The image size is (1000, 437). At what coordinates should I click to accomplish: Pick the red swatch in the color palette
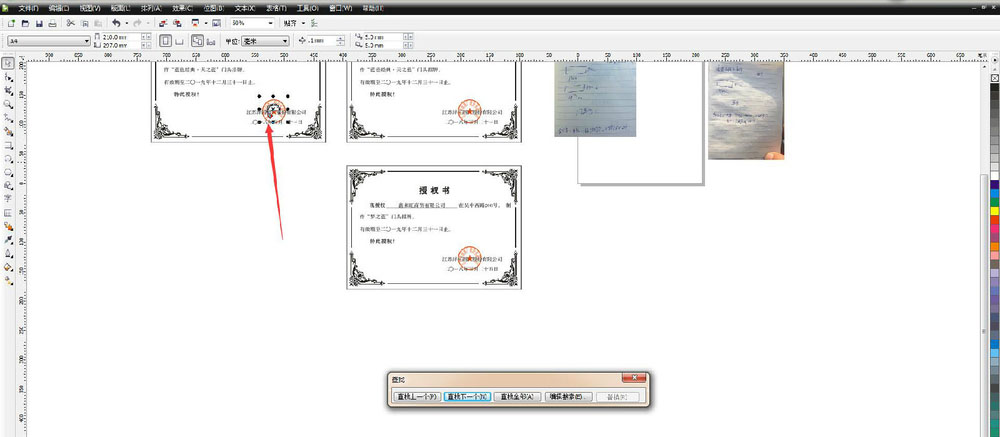995,220
